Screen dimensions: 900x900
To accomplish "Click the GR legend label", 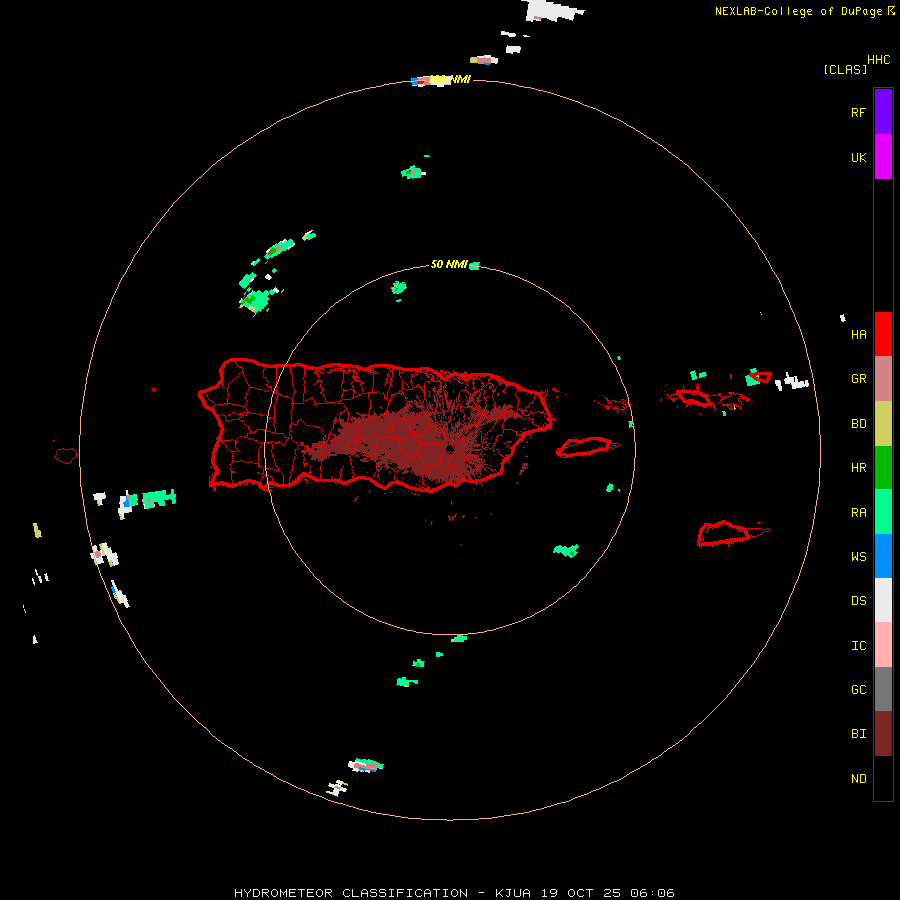I will 858,379.
